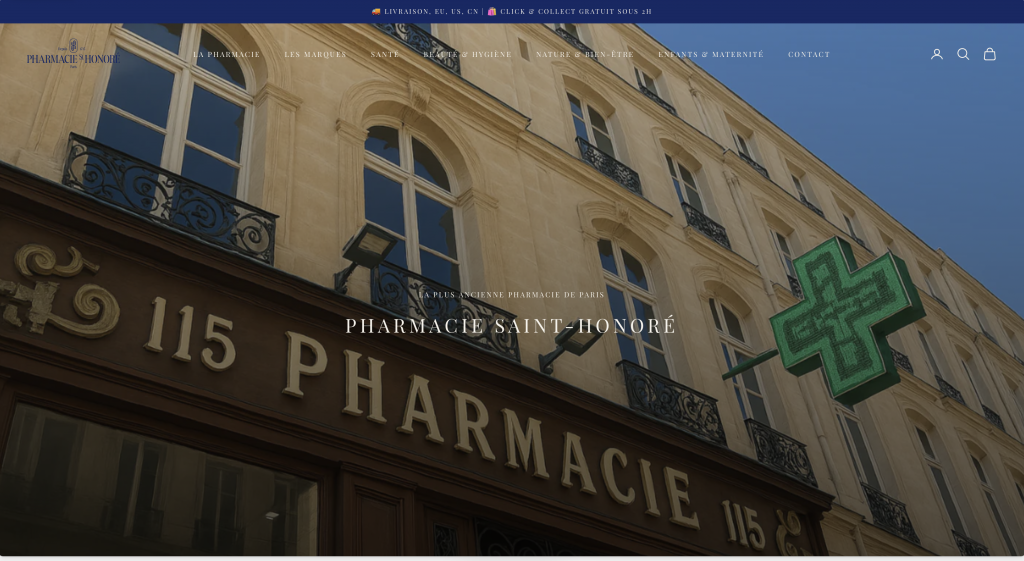1024x561 pixels.
Task: Expand the Santé menu
Action: [385, 54]
